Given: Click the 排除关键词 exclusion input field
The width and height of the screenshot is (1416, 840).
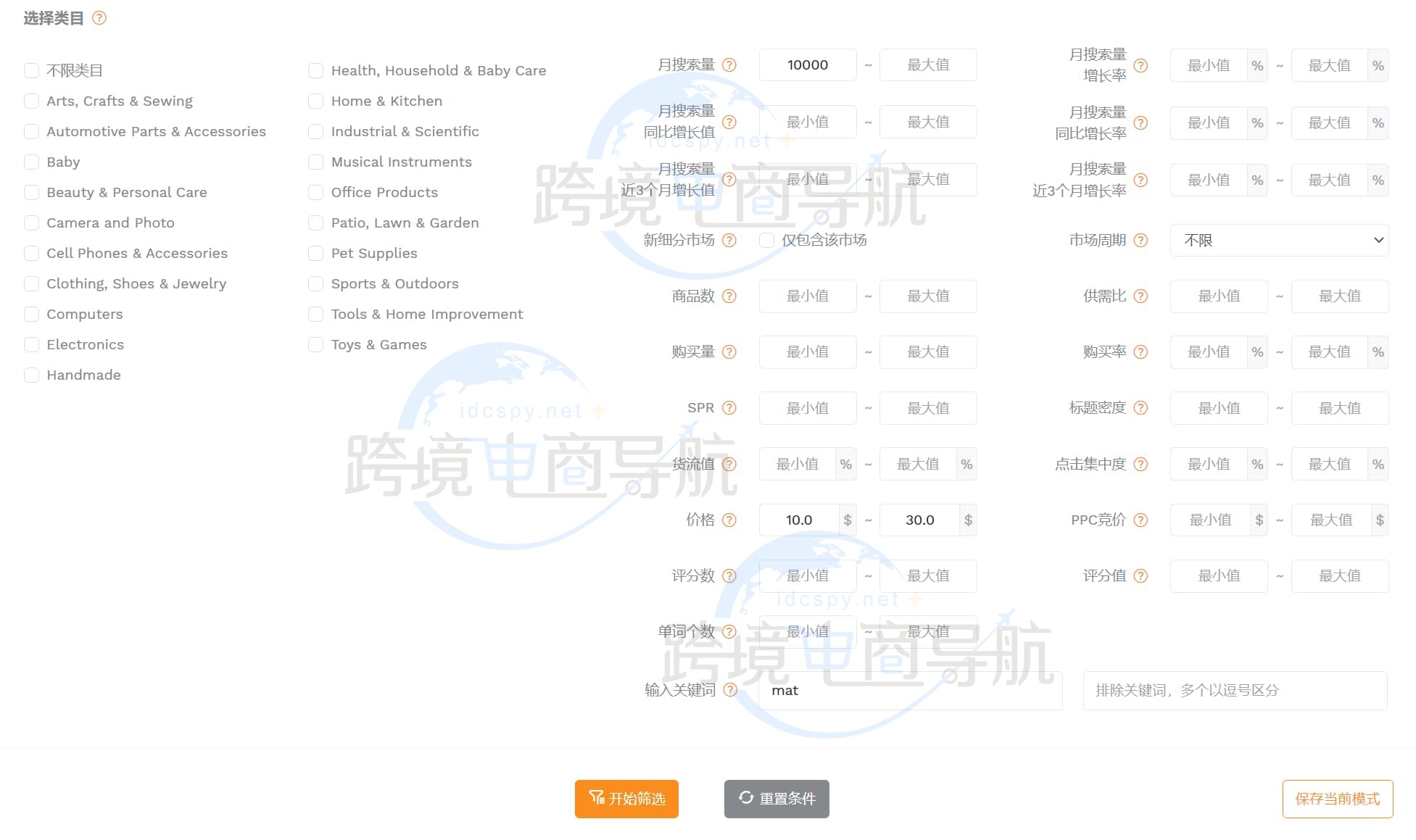Looking at the screenshot, I should (1235, 690).
